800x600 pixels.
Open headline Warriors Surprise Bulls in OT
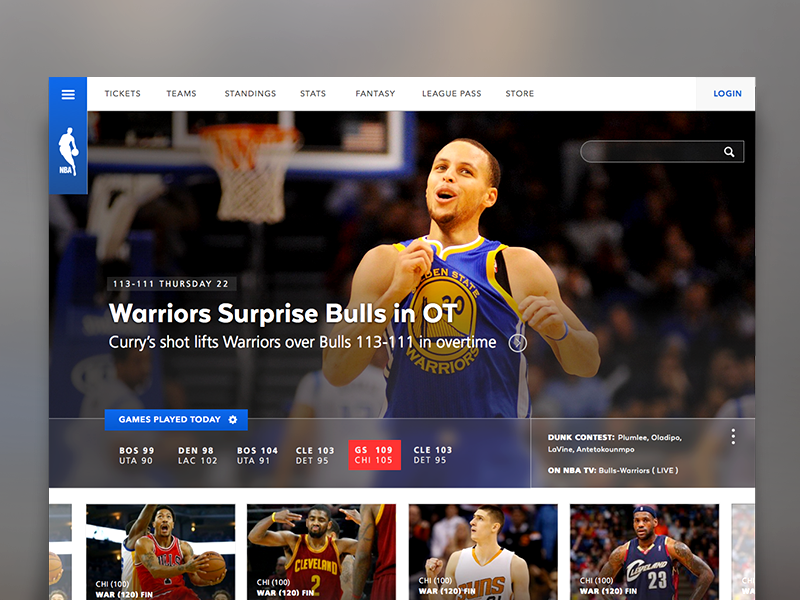(283, 313)
